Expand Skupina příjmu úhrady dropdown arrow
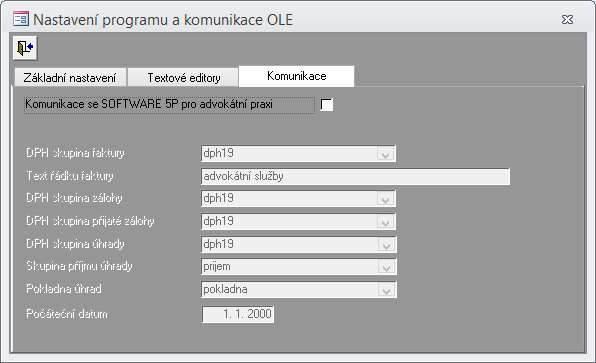The height and width of the screenshot is (363, 596). point(387,267)
